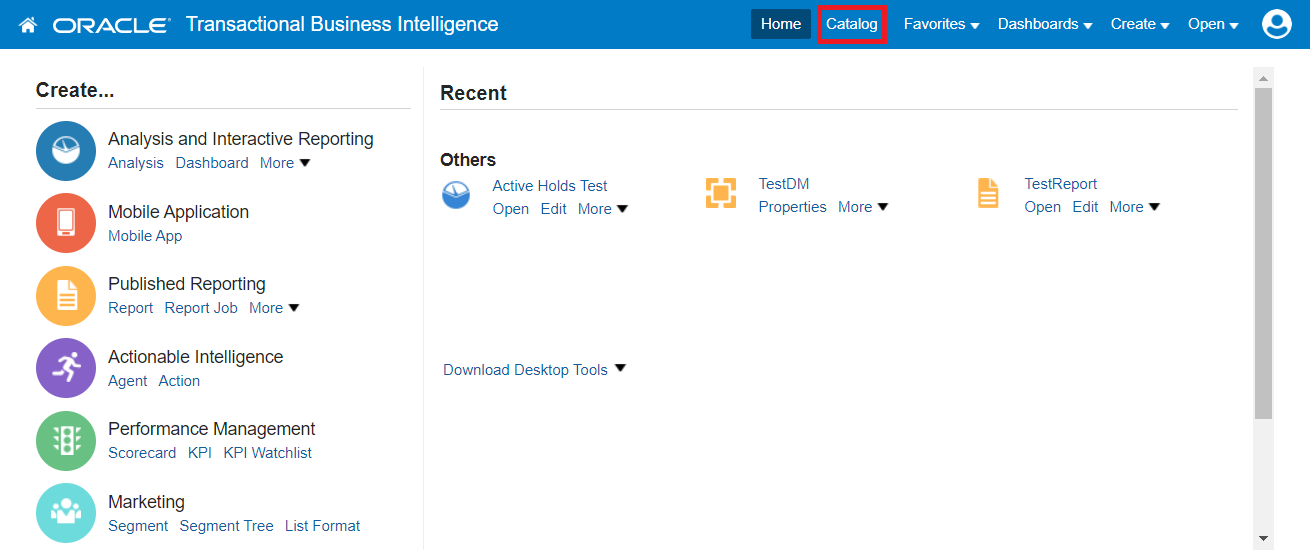1310x555 pixels.
Task: Open the Favorites dropdown menu
Action: pos(941,24)
